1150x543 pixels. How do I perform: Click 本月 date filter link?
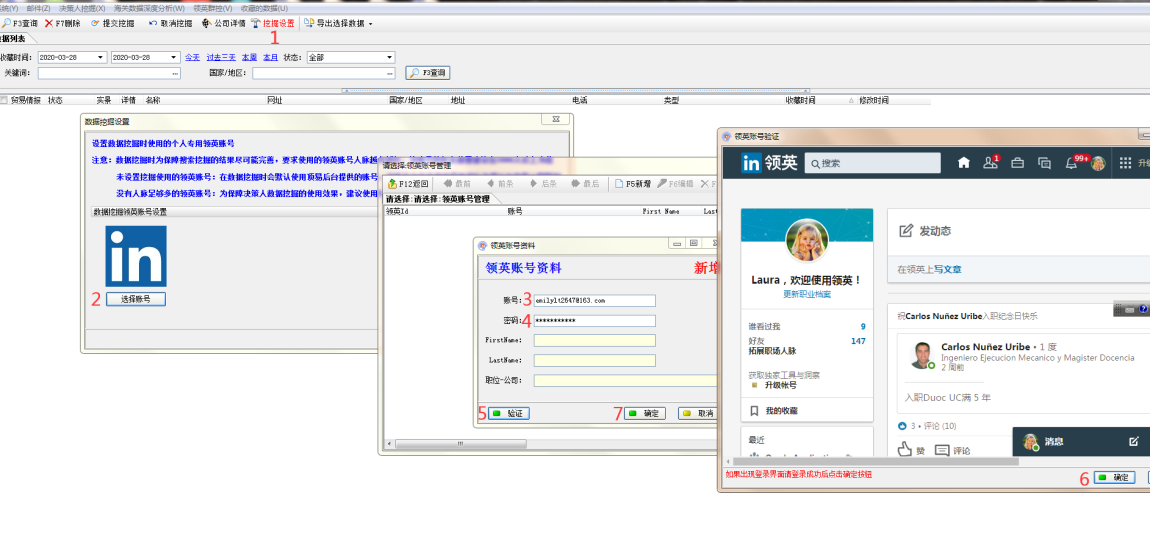click(271, 57)
